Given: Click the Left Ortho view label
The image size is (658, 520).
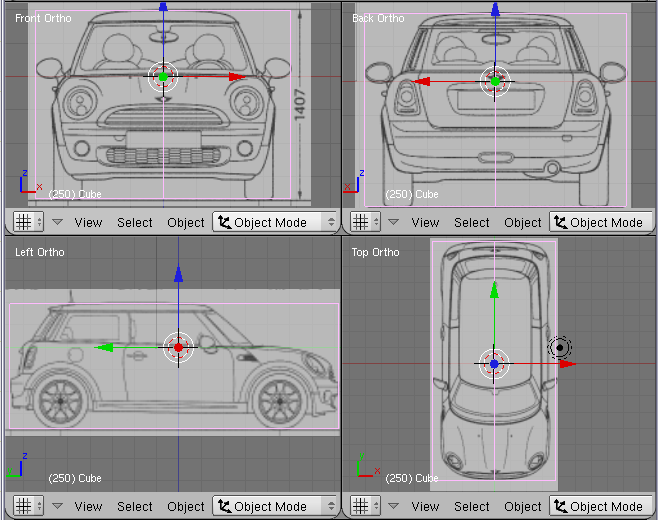Looking at the screenshot, I should pos(40,252).
